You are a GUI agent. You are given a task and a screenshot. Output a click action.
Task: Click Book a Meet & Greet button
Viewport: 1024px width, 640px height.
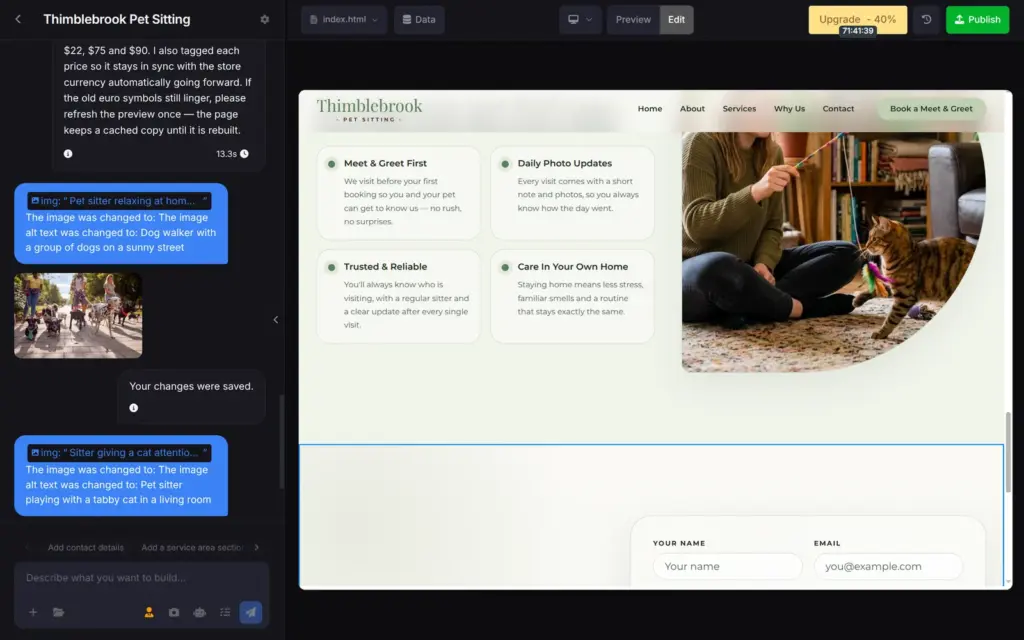[x=931, y=109]
